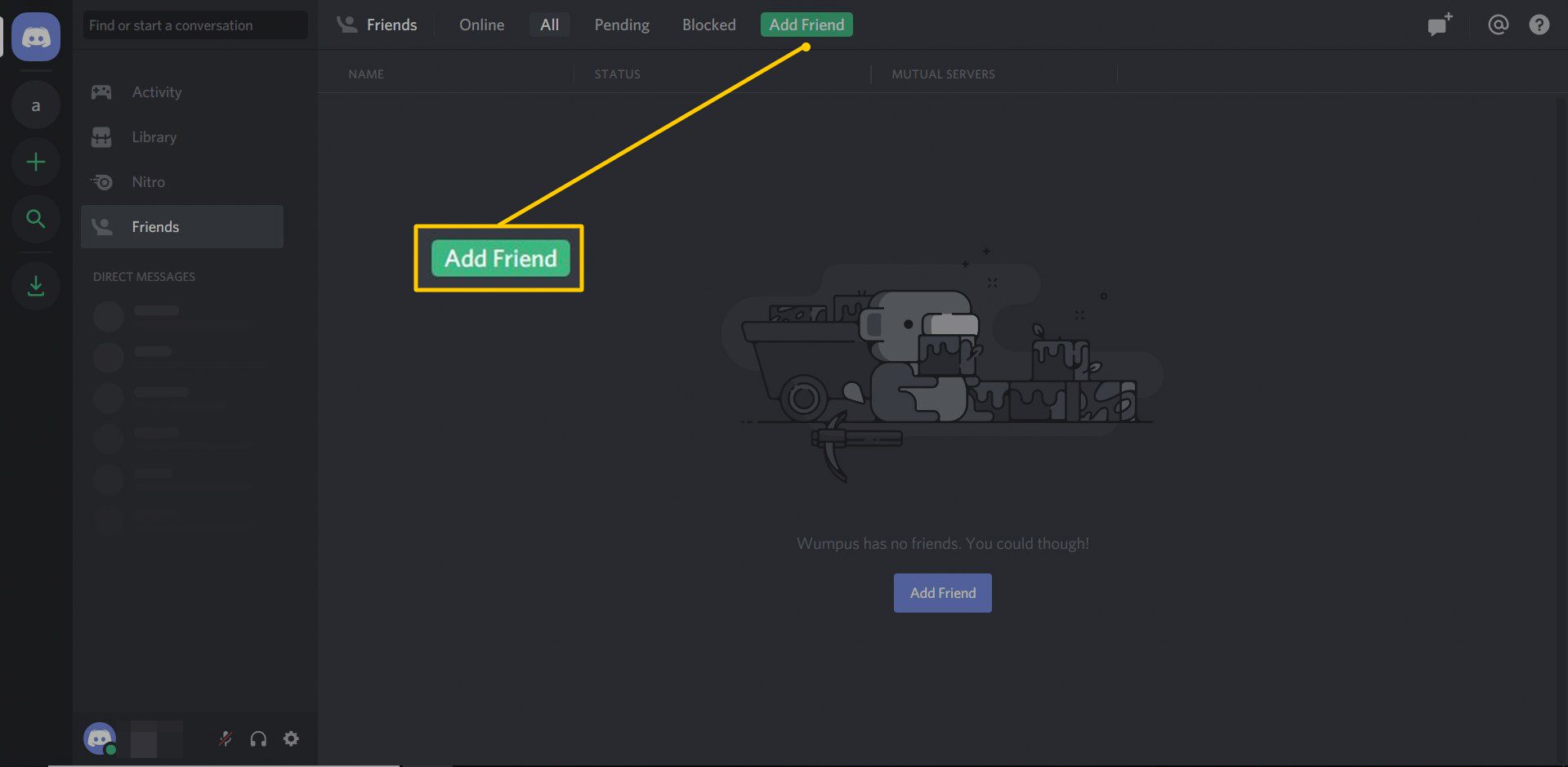1568x767 pixels.
Task: Open server discovery search icon
Action: pyautogui.click(x=36, y=219)
